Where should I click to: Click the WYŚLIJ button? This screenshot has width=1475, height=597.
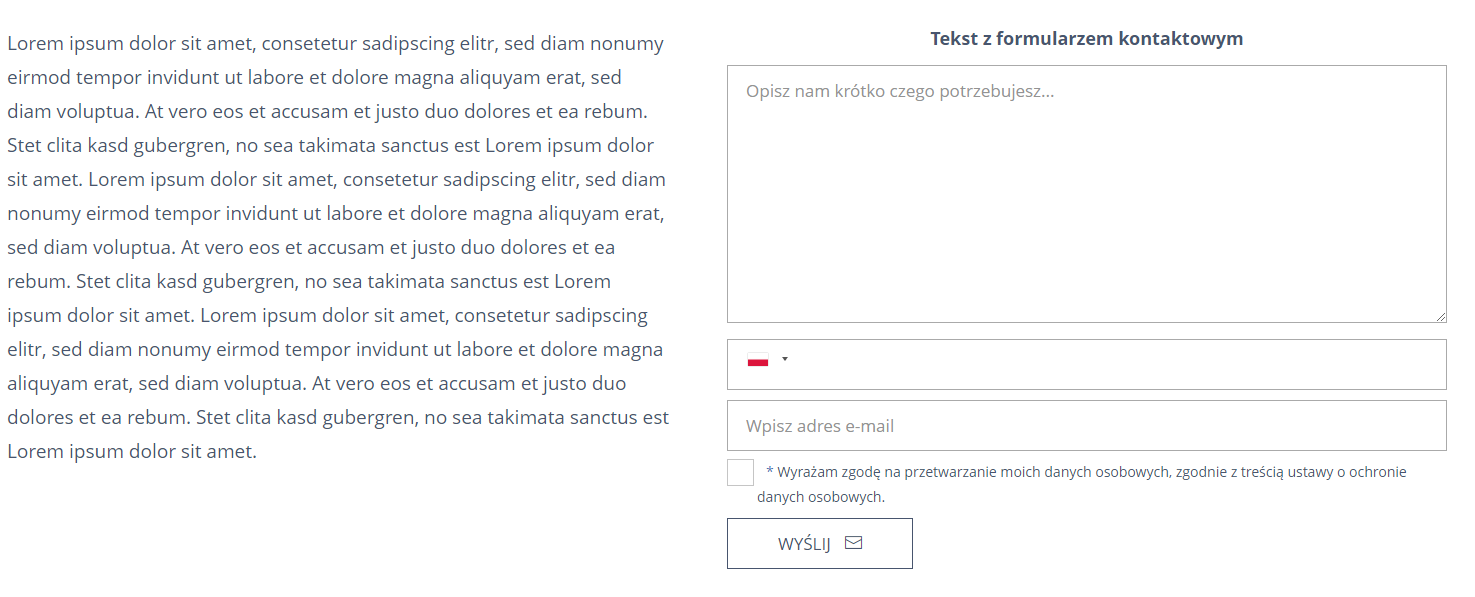pyautogui.click(x=819, y=543)
